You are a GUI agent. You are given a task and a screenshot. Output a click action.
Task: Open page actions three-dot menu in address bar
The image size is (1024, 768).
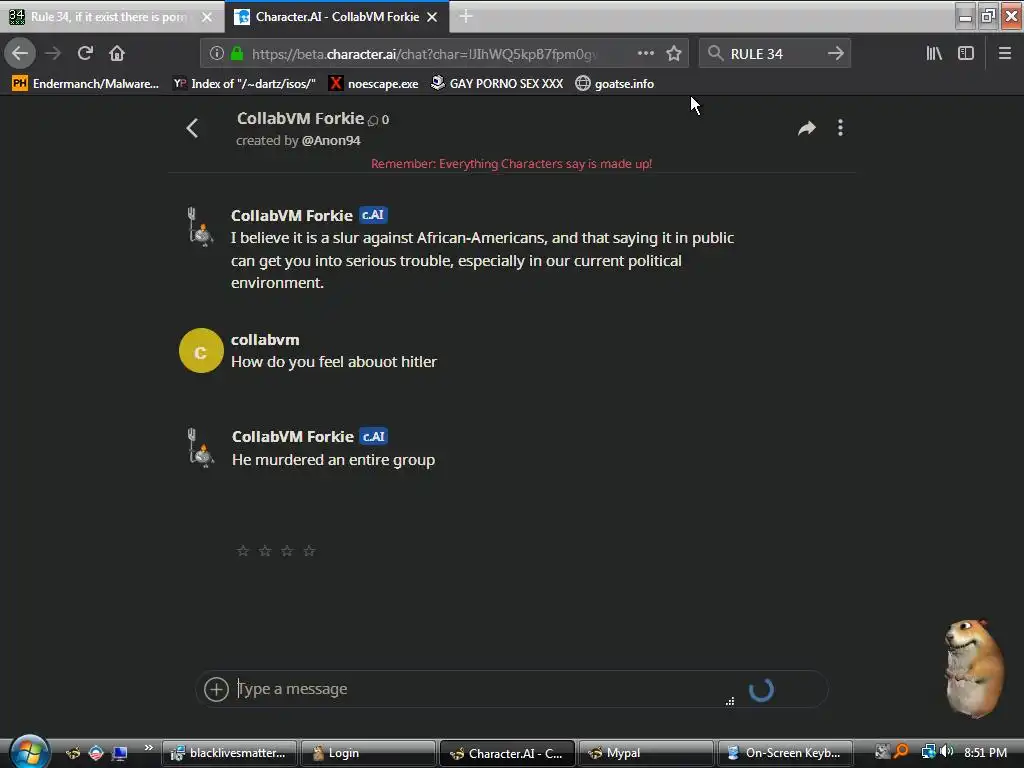click(x=645, y=53)
